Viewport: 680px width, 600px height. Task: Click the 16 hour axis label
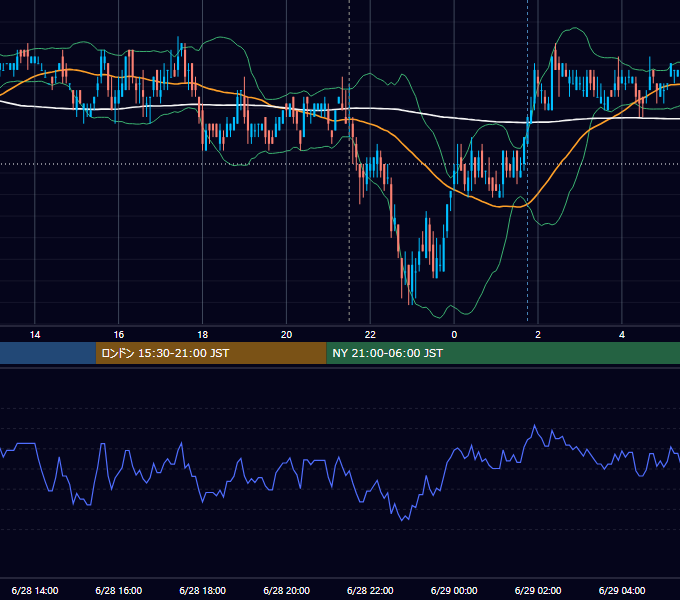pyautogui.click(x=118, y=334)
